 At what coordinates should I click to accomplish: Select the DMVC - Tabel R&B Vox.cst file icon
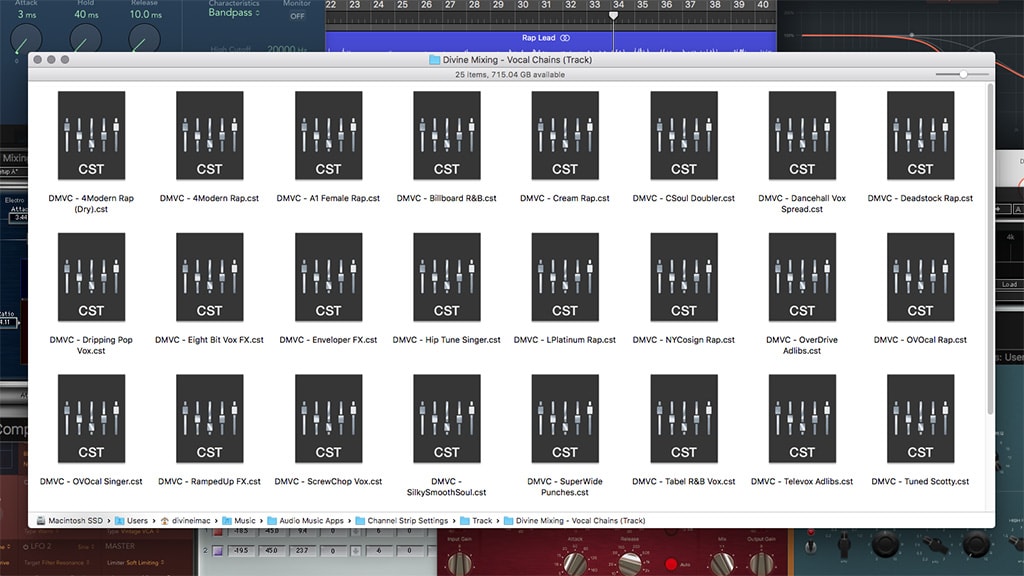point(684,419)
